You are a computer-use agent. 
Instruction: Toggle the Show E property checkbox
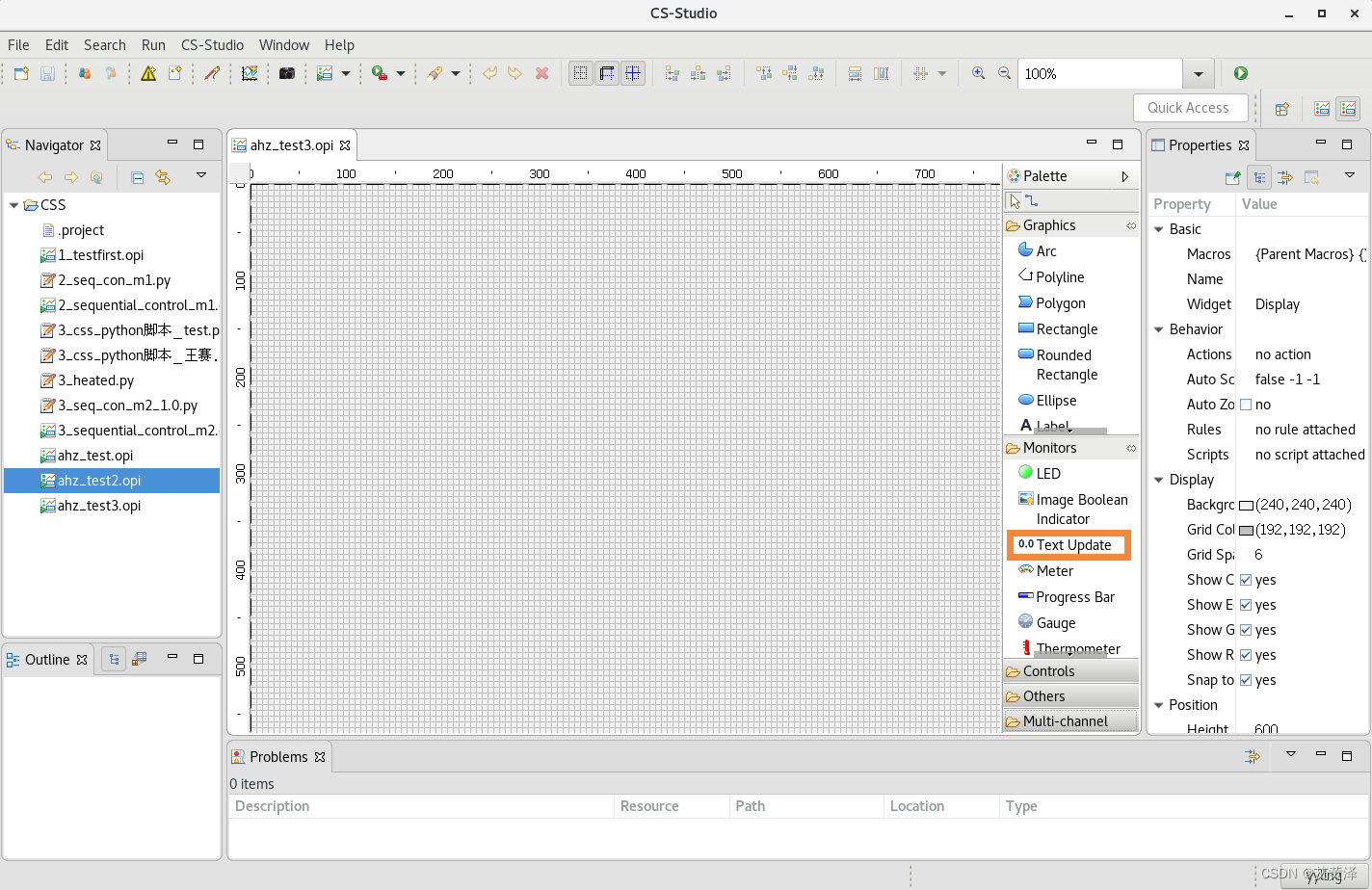tap(1246, 605)
